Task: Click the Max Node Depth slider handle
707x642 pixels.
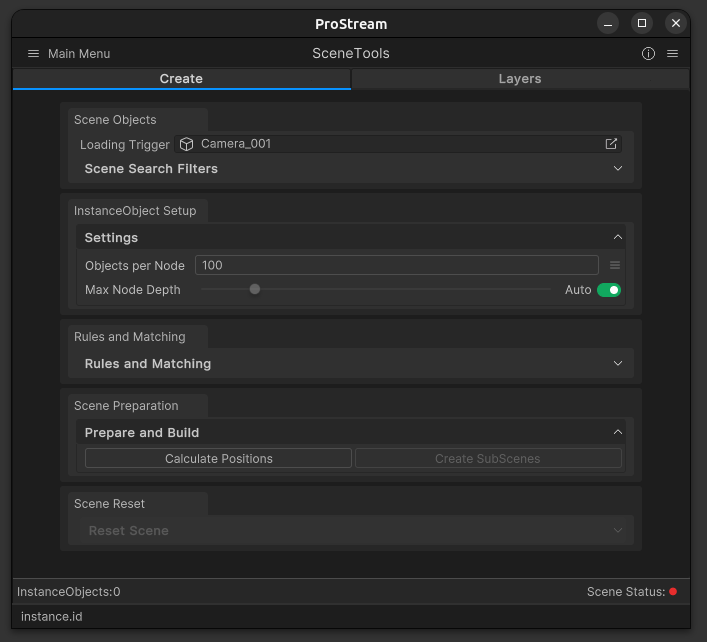Action: [255, 289]
